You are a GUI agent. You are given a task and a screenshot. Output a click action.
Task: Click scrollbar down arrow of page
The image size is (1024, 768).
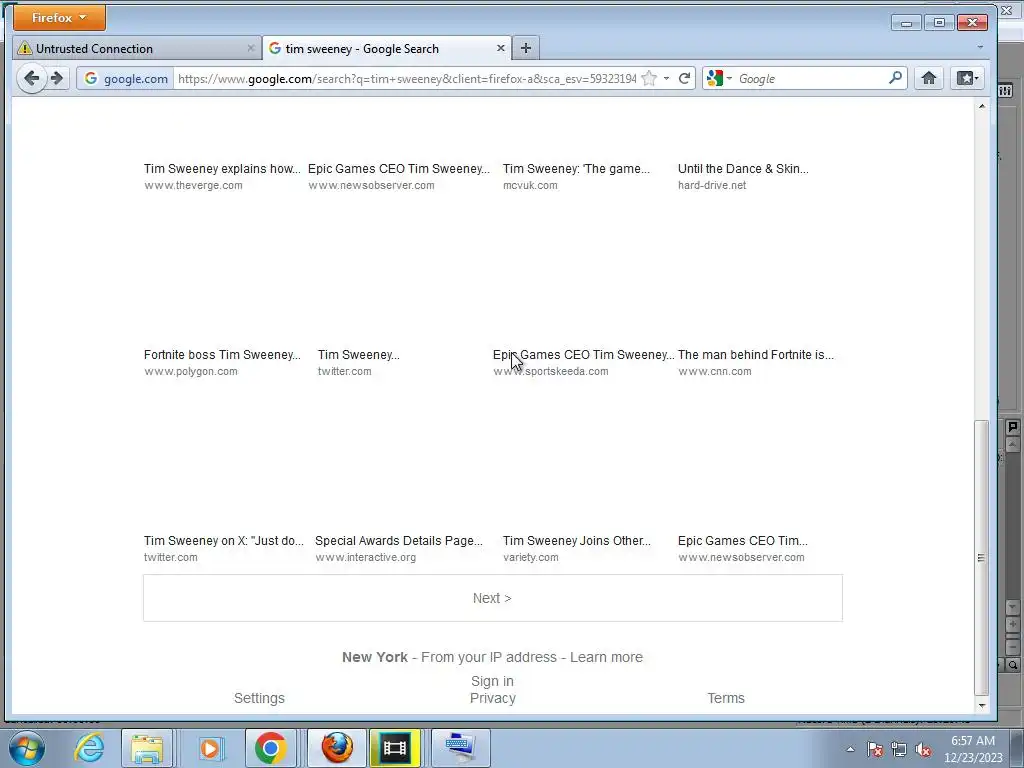981,705
